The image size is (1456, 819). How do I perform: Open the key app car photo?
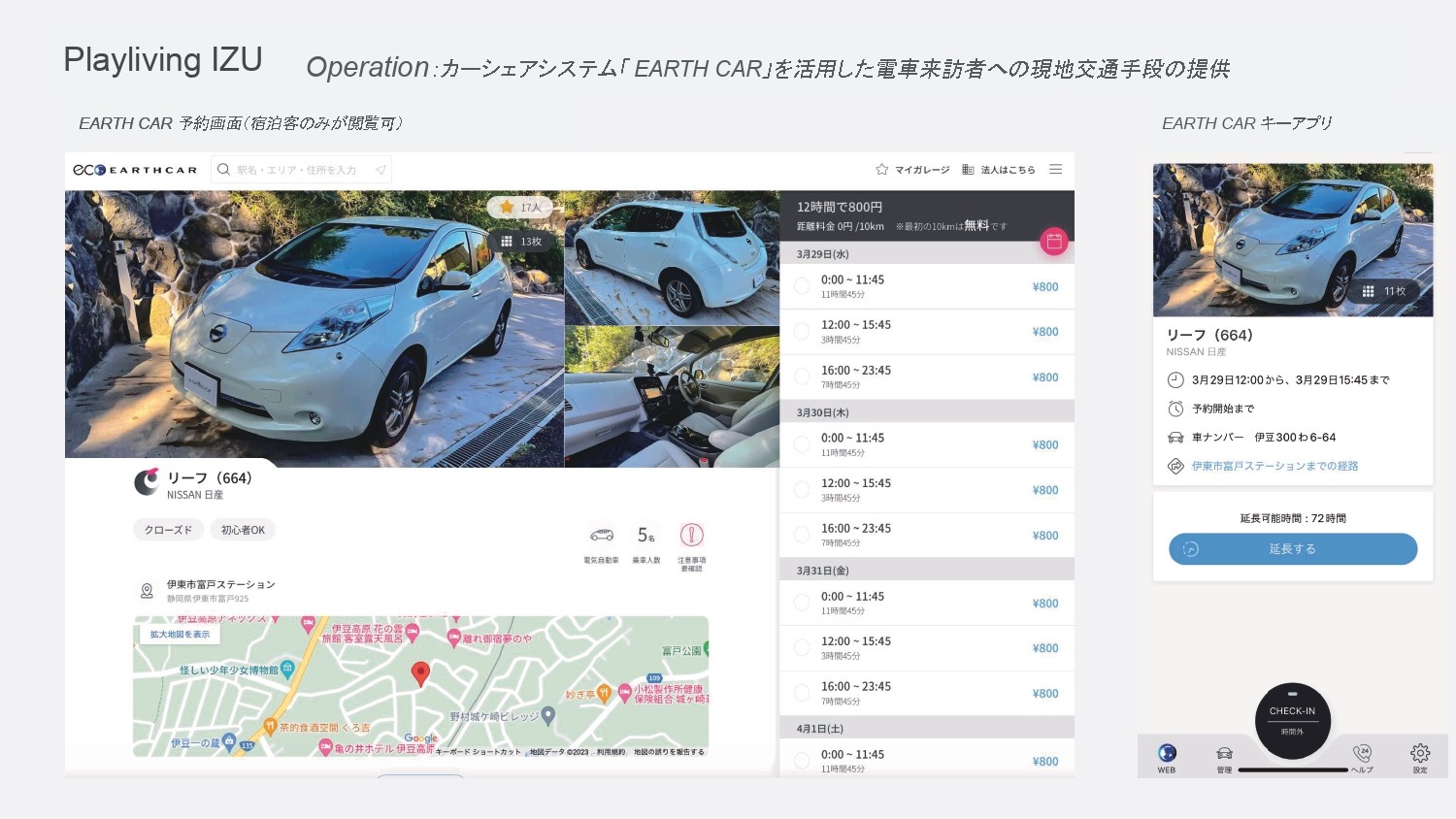pos(1293,240)
